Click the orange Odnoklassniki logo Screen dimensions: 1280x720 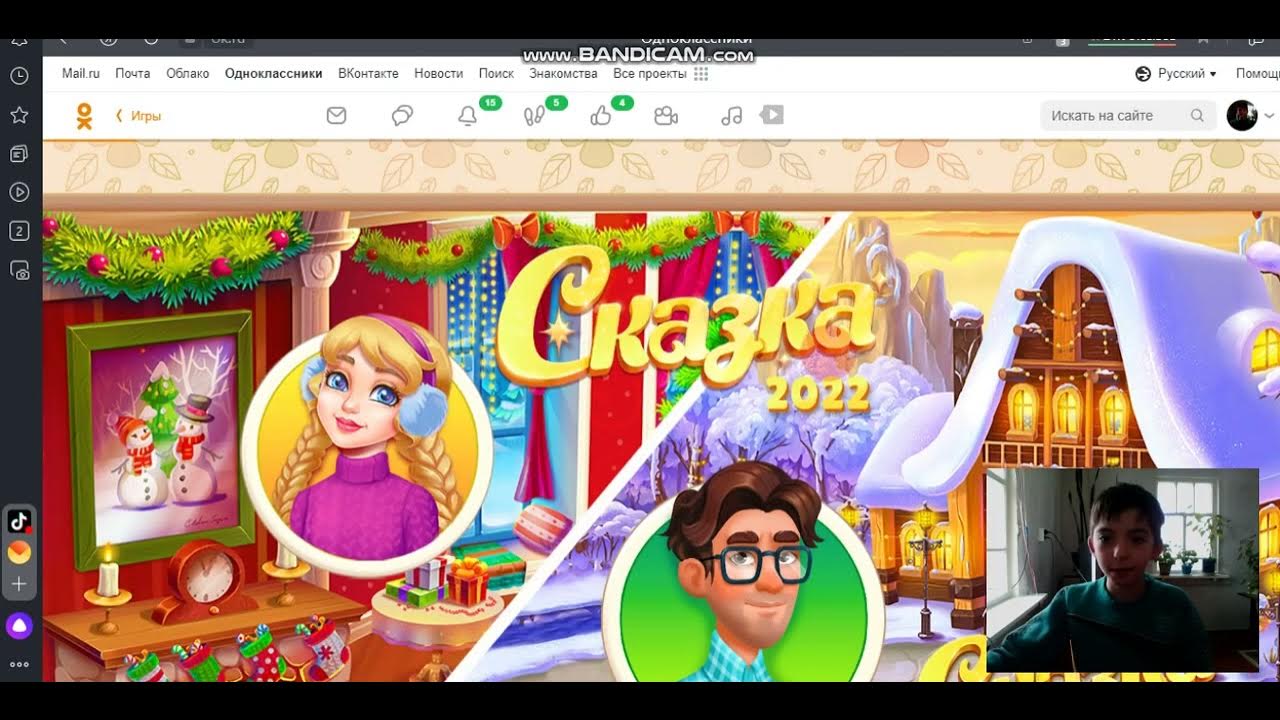tap(84, 116)
